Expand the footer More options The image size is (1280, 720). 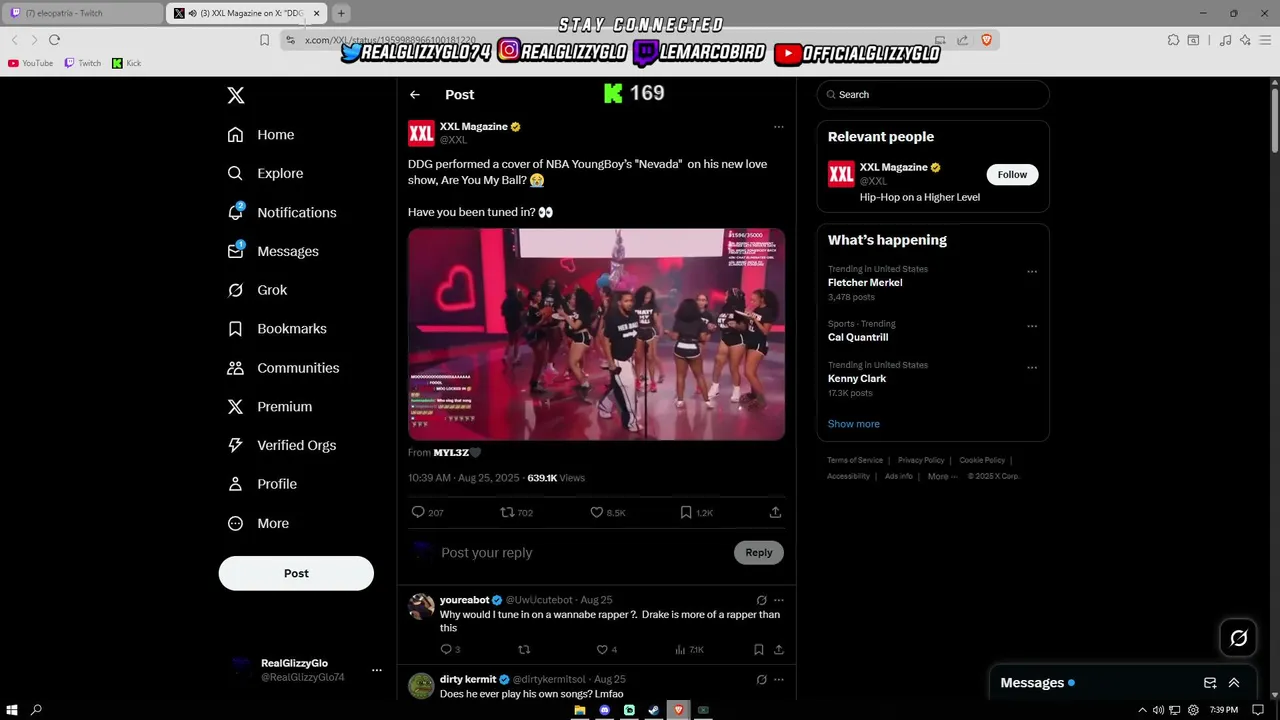[x=941, y=476]
